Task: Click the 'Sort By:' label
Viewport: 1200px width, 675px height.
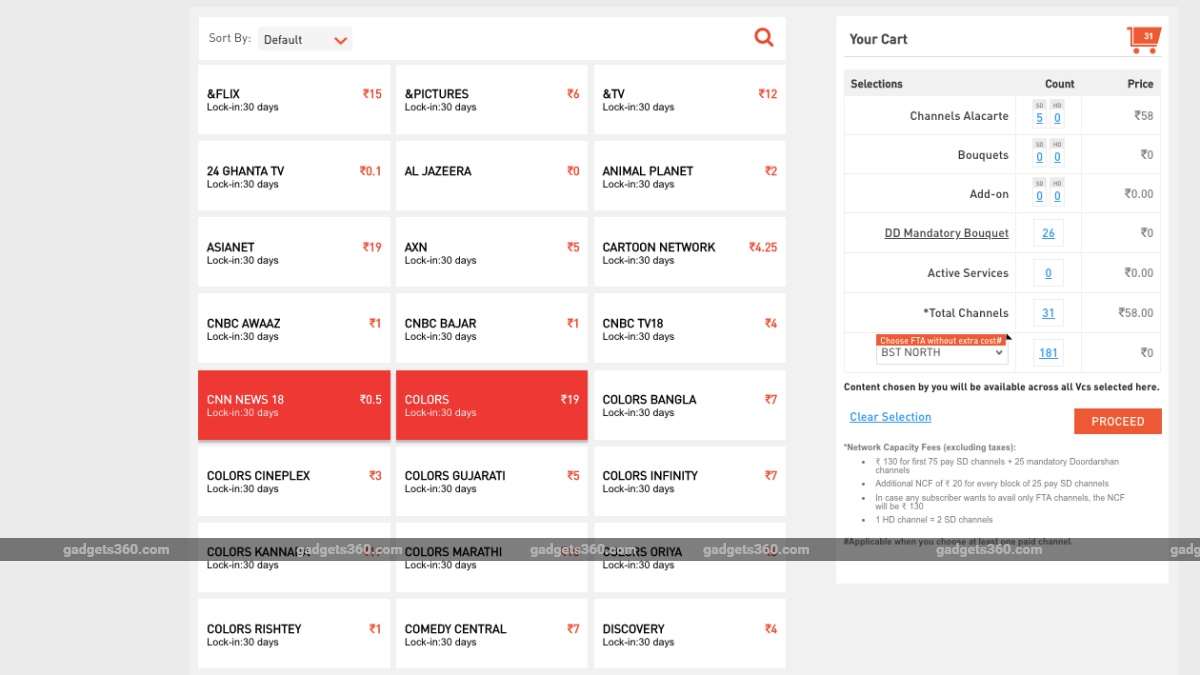Action: [229, 38]
